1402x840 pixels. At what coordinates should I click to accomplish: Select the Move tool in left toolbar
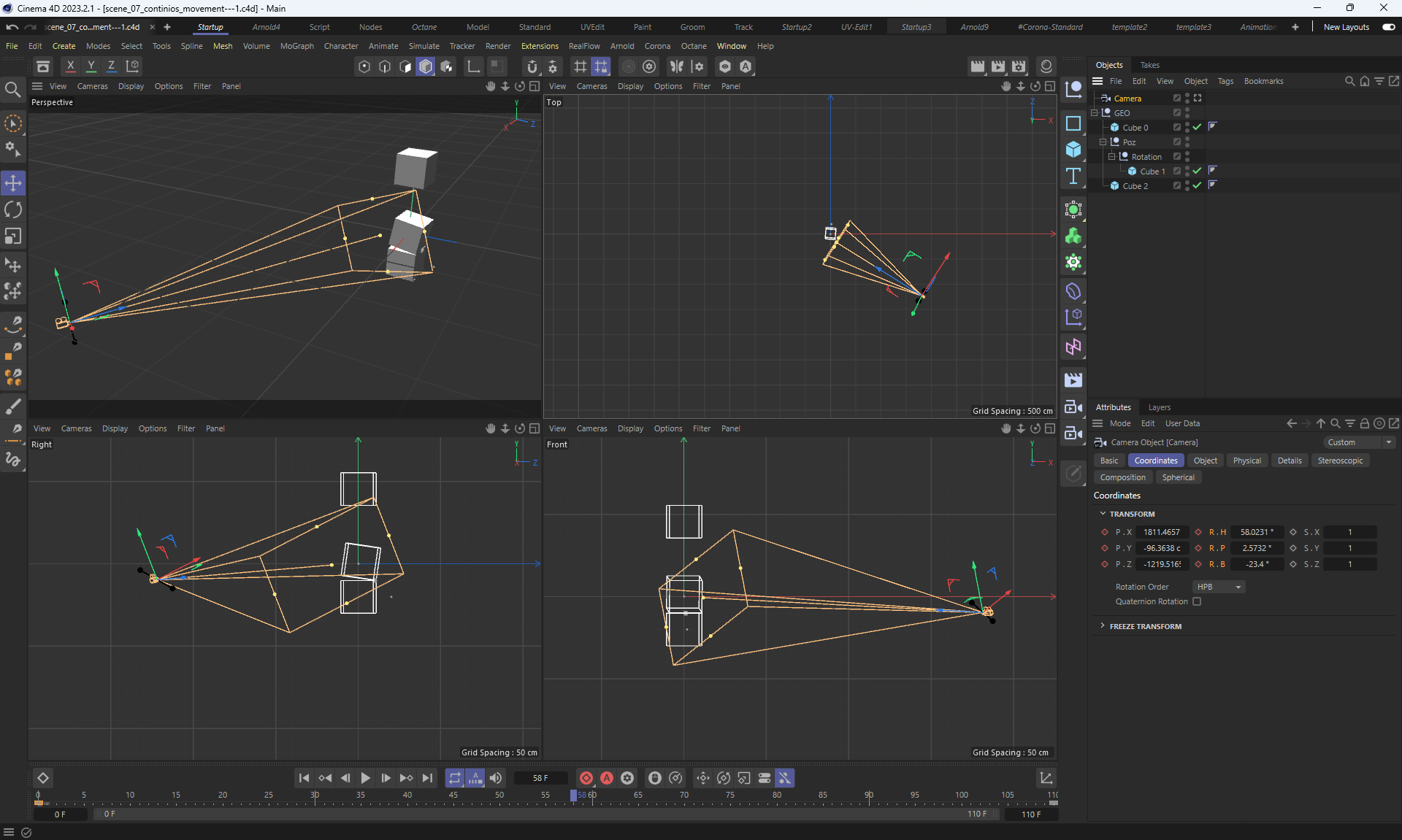(13, 182)
